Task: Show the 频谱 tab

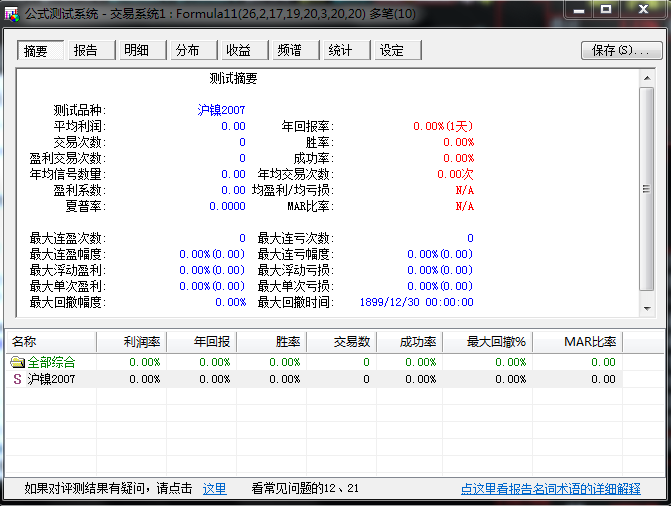Action: coord(296,50)
